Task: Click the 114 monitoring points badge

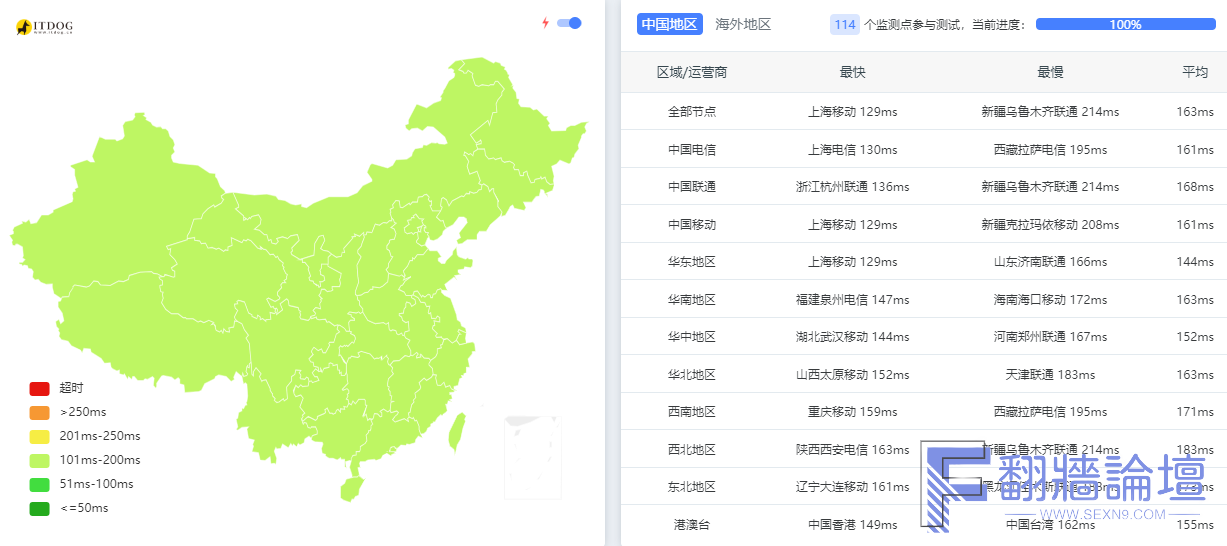Action: pyautogui.click(x=845, y=24)
